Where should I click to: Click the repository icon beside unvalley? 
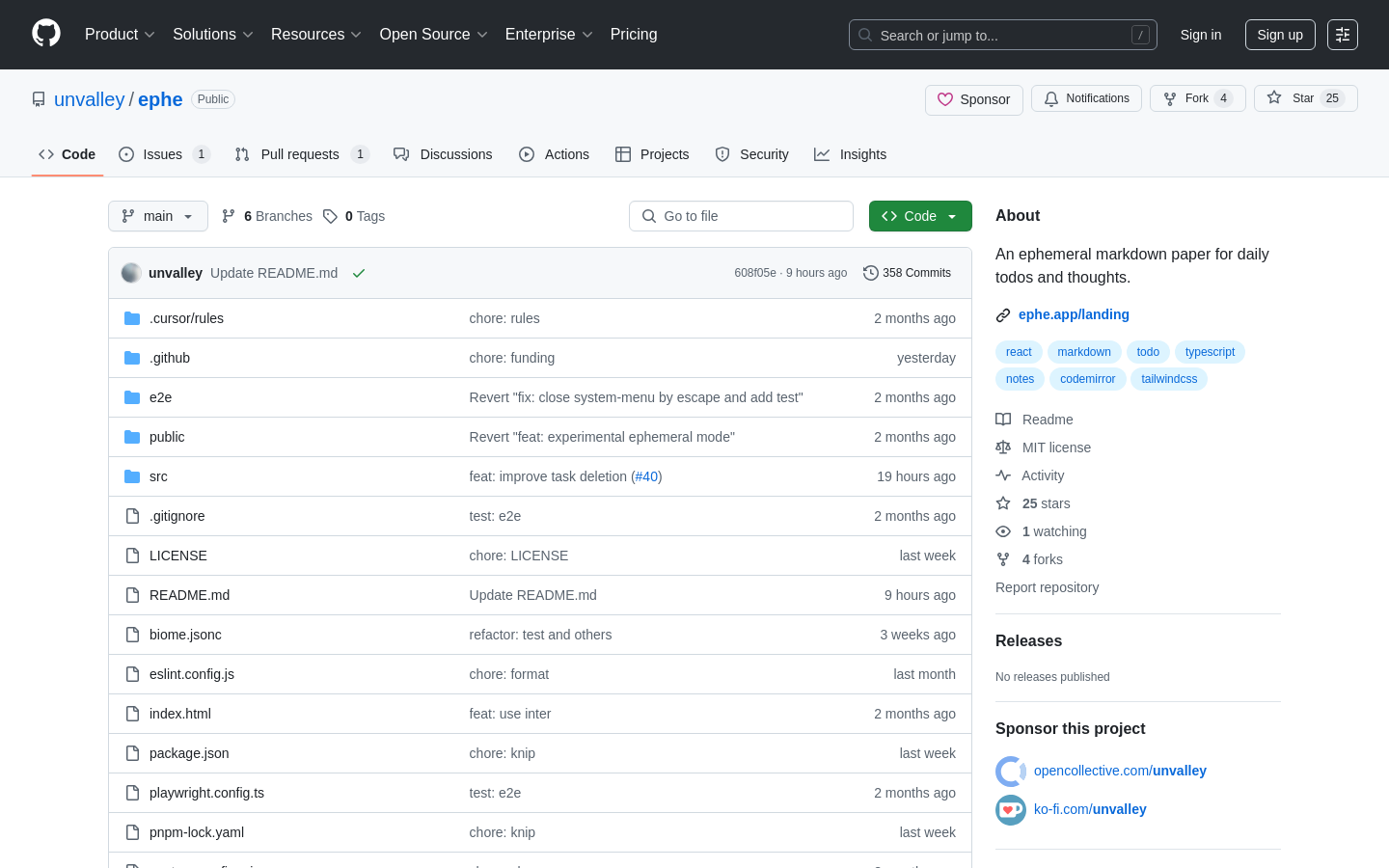coord(39,99)
